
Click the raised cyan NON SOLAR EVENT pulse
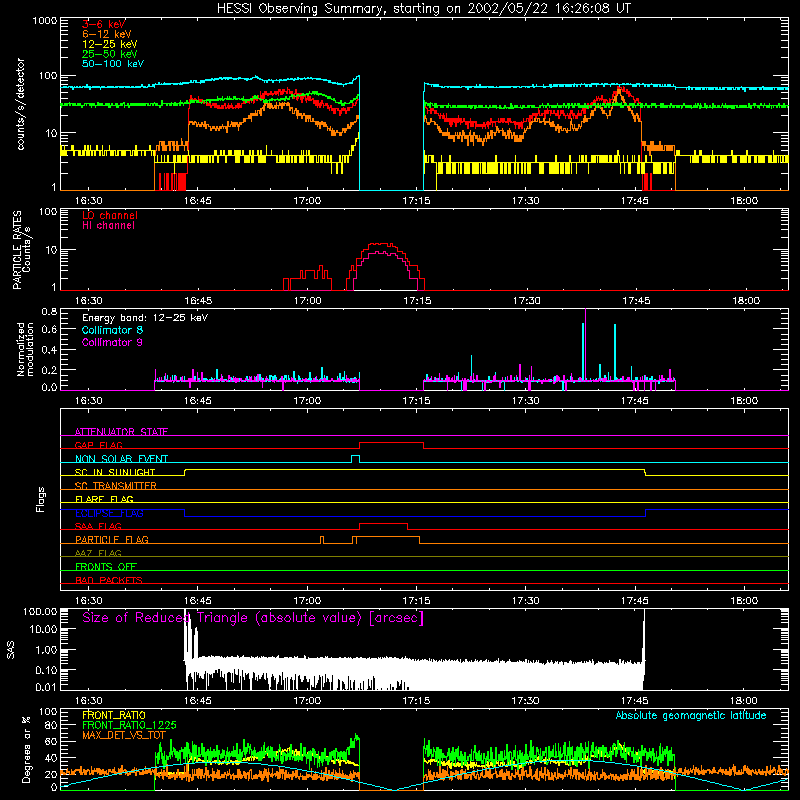coord(356,456)
